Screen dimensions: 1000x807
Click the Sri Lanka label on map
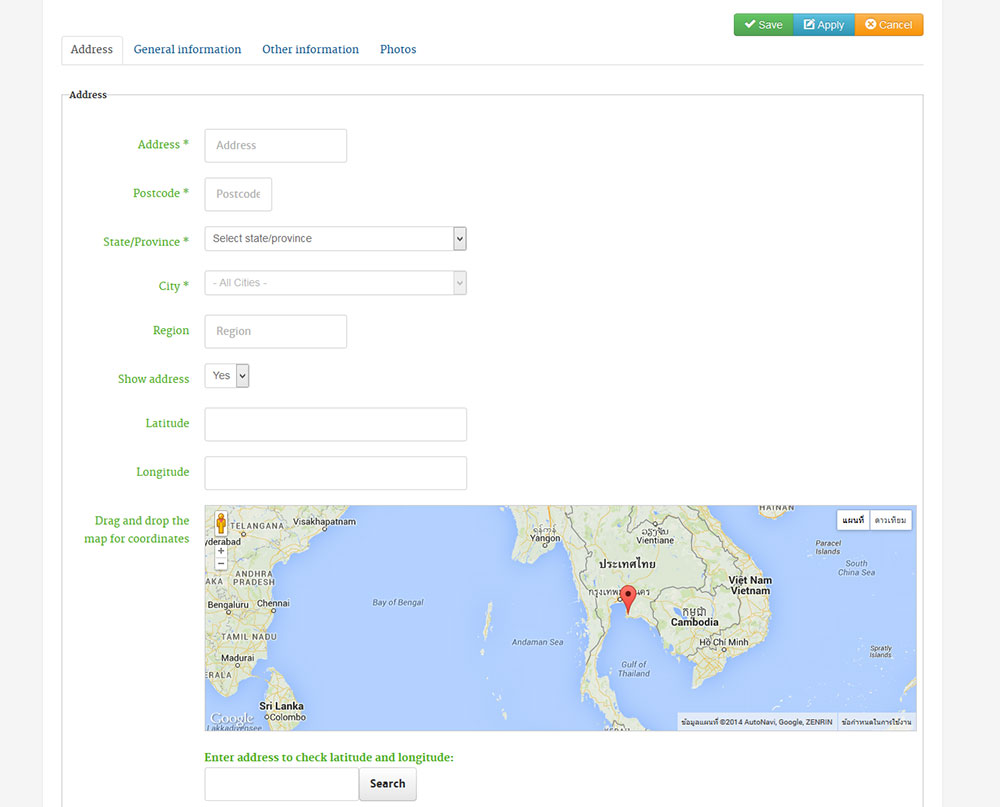point(281,706)
